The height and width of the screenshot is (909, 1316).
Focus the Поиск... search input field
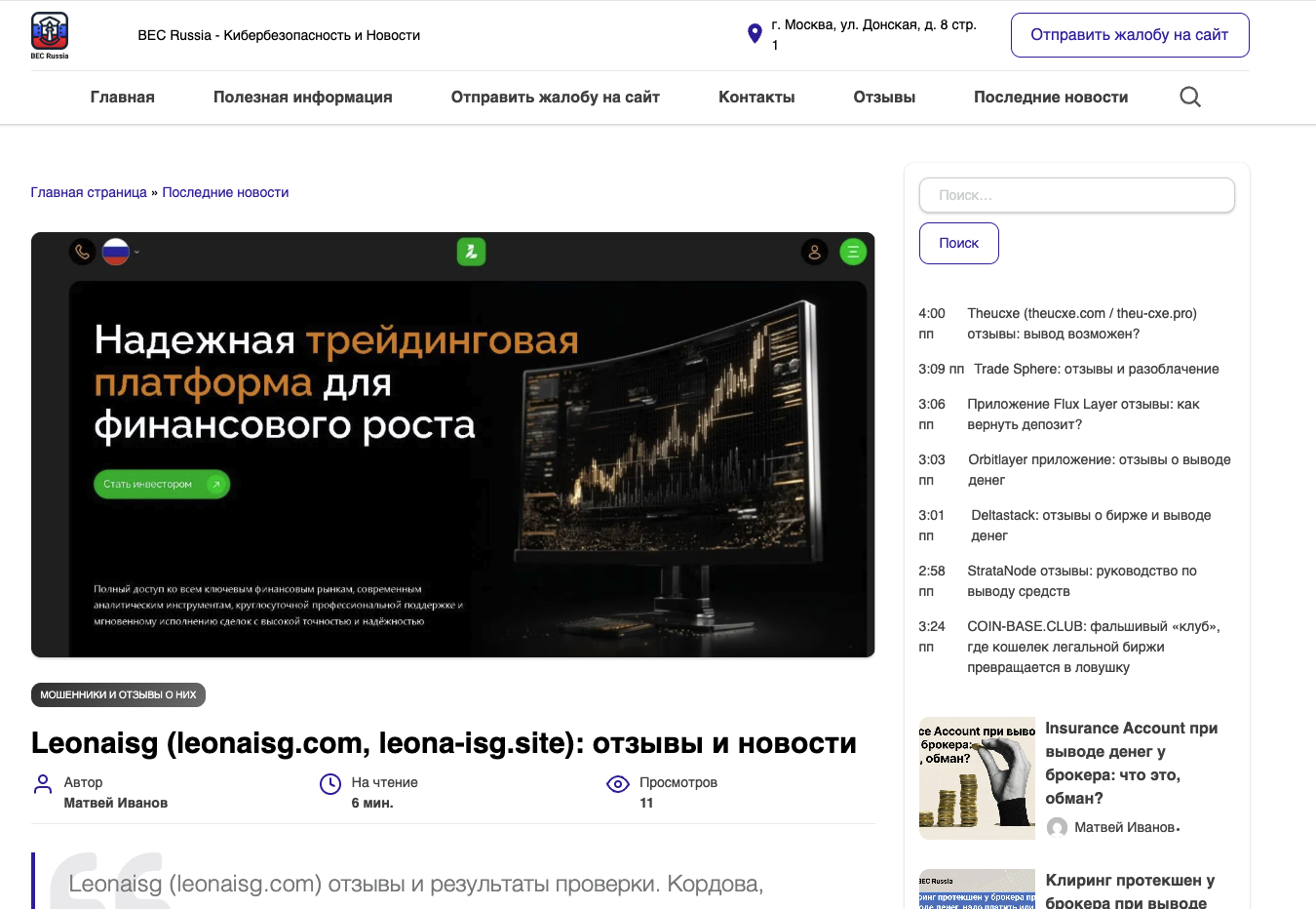tap(1077, 195)
